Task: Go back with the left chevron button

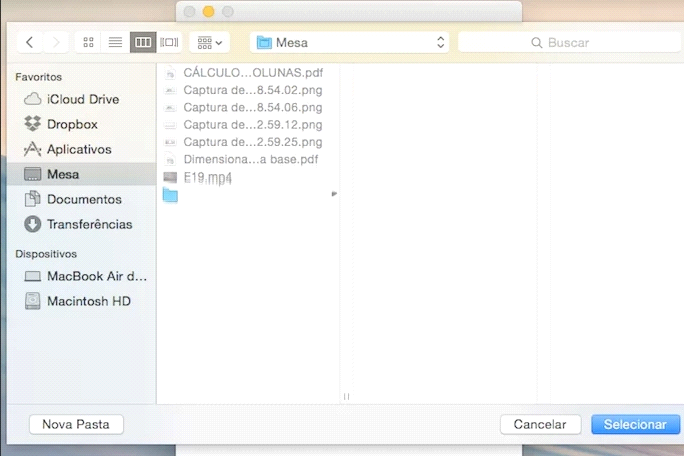Action: 30,42
